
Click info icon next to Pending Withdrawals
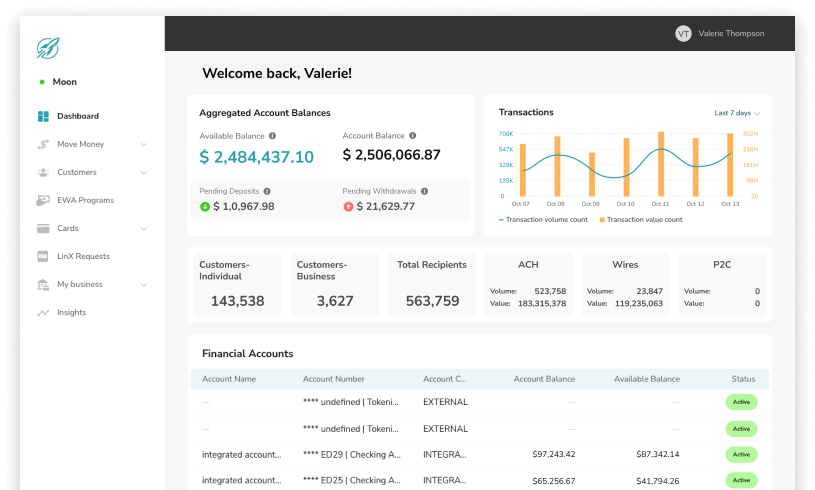point(425,191)
